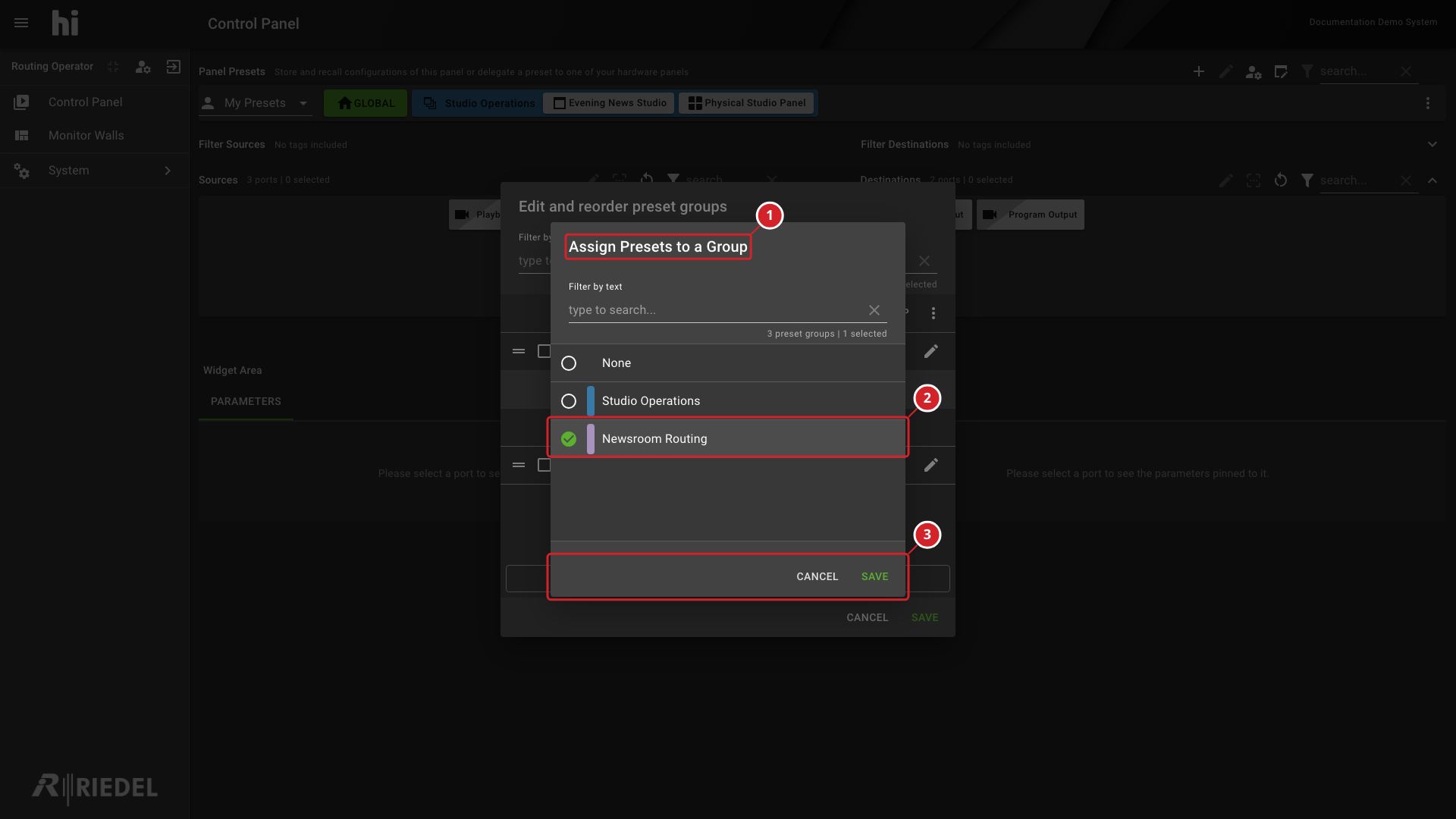
Task: Open the hamburger navigation menu
Action: [21, 23]
